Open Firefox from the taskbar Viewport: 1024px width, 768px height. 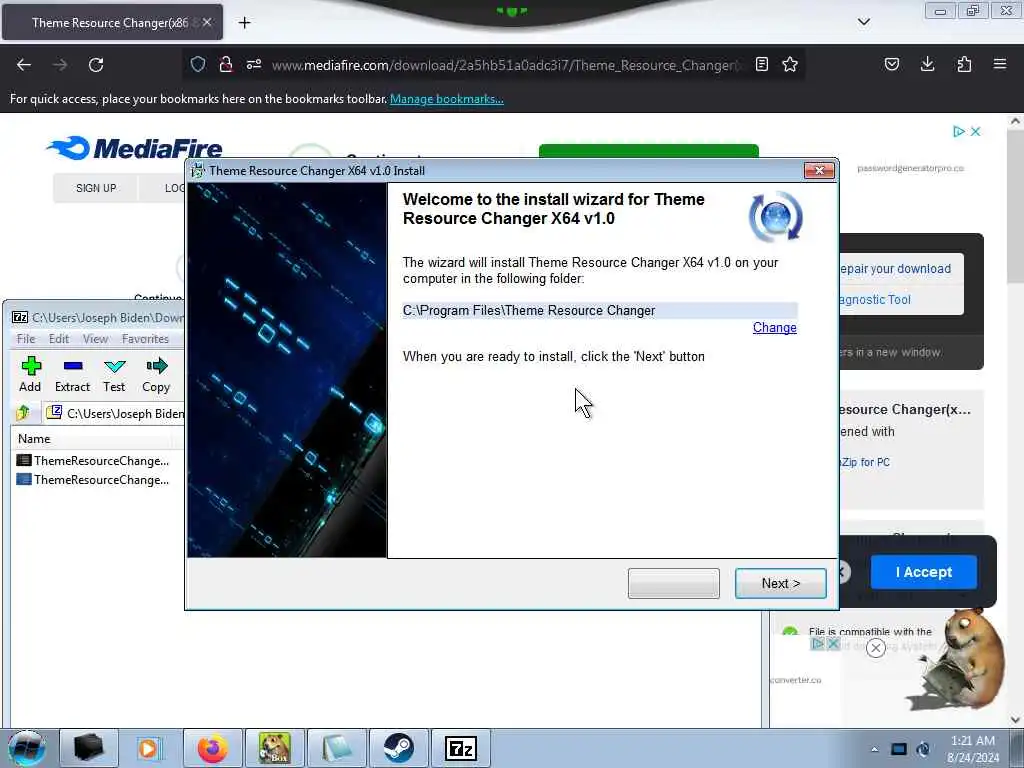[213, 748]
